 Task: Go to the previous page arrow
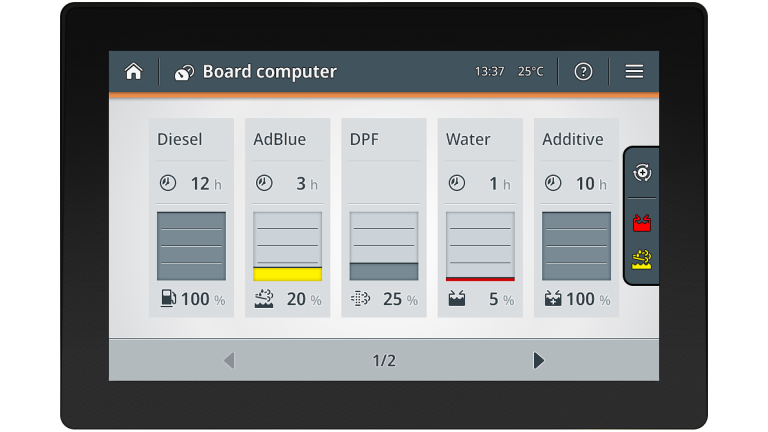tap(229, 360)
